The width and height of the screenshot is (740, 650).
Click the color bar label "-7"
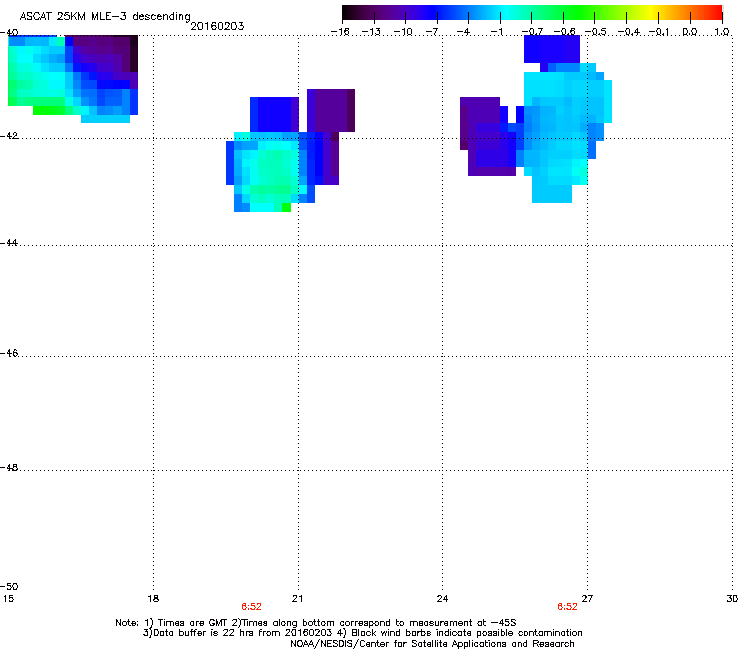[434, 32]
